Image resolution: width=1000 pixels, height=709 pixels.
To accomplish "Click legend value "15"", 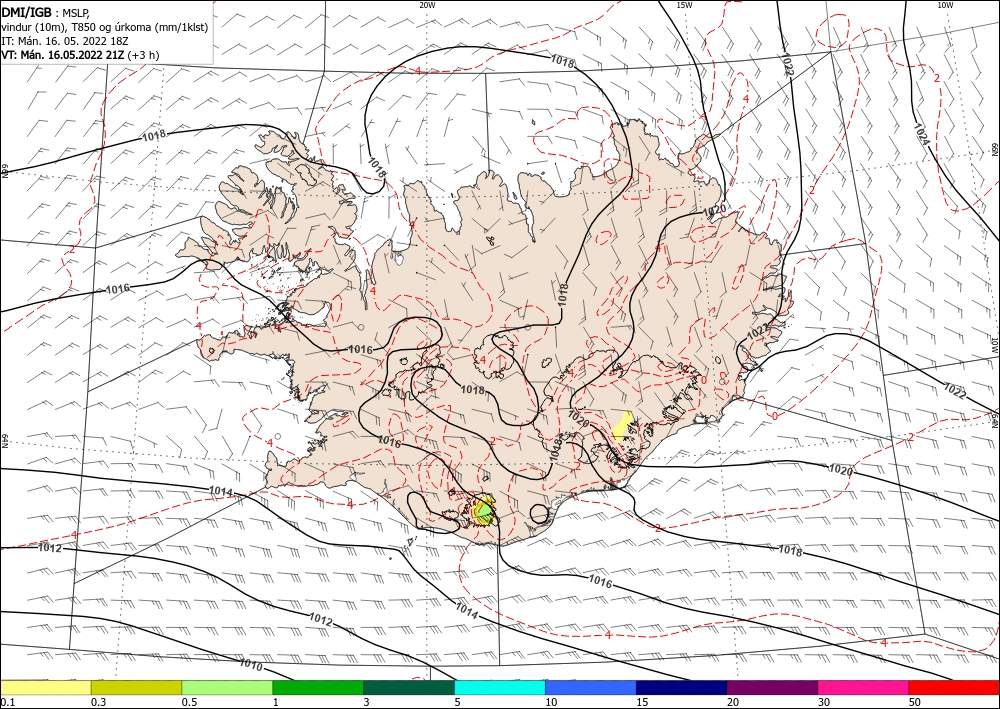I will click(642, 702).
